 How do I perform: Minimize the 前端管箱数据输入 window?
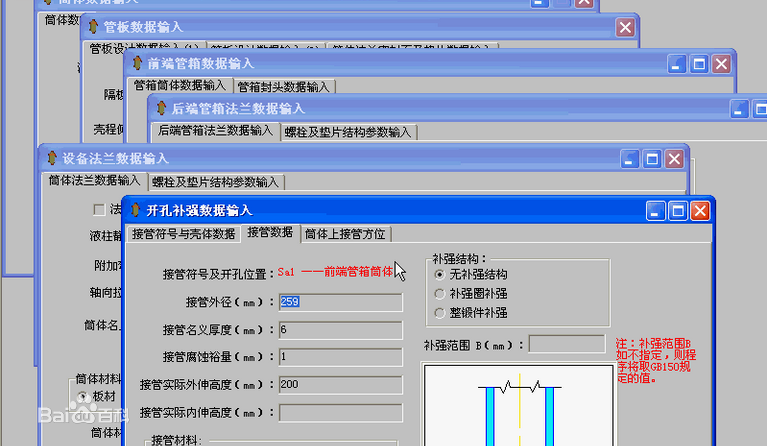[677, 64]
